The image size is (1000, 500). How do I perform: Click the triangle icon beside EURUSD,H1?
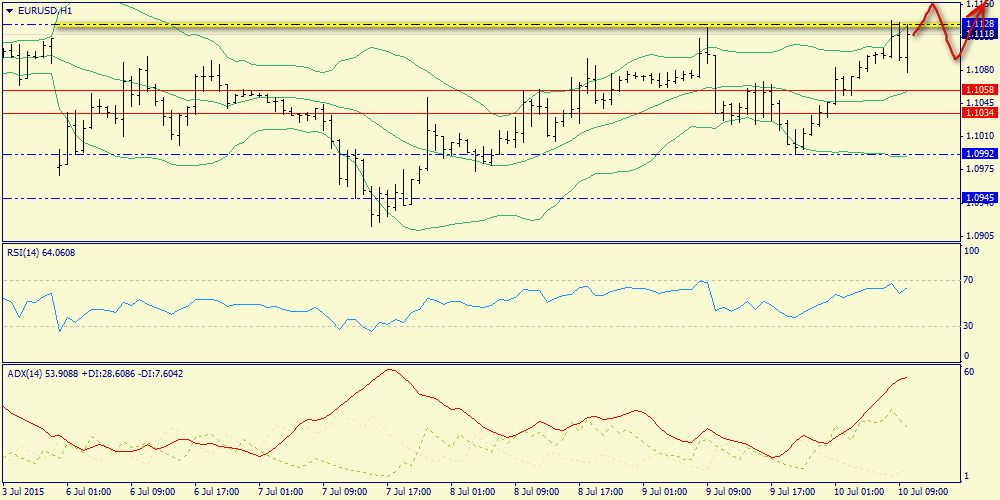pos(7,9)
